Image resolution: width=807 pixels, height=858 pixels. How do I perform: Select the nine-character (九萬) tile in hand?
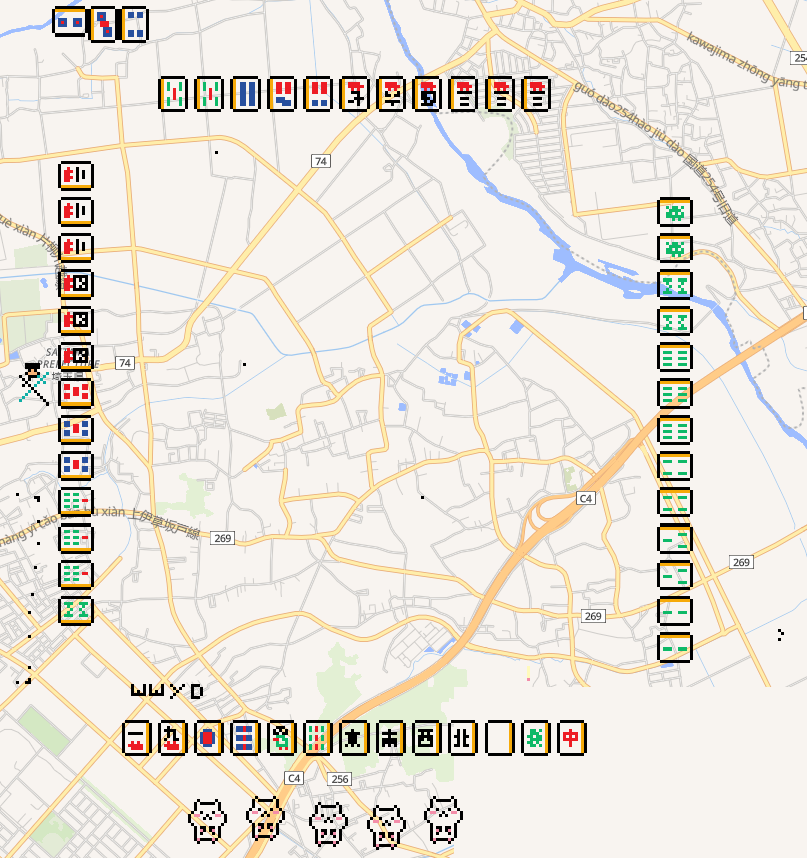[172, 738]
